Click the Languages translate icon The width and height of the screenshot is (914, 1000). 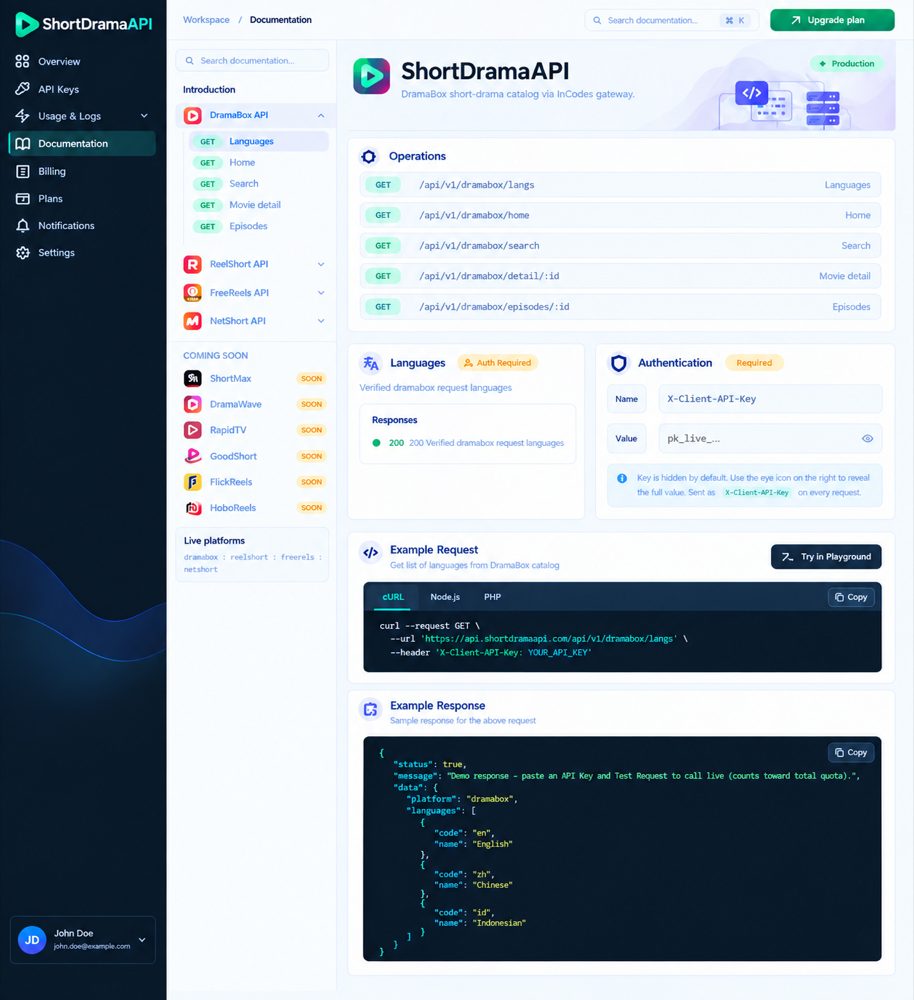371,363
